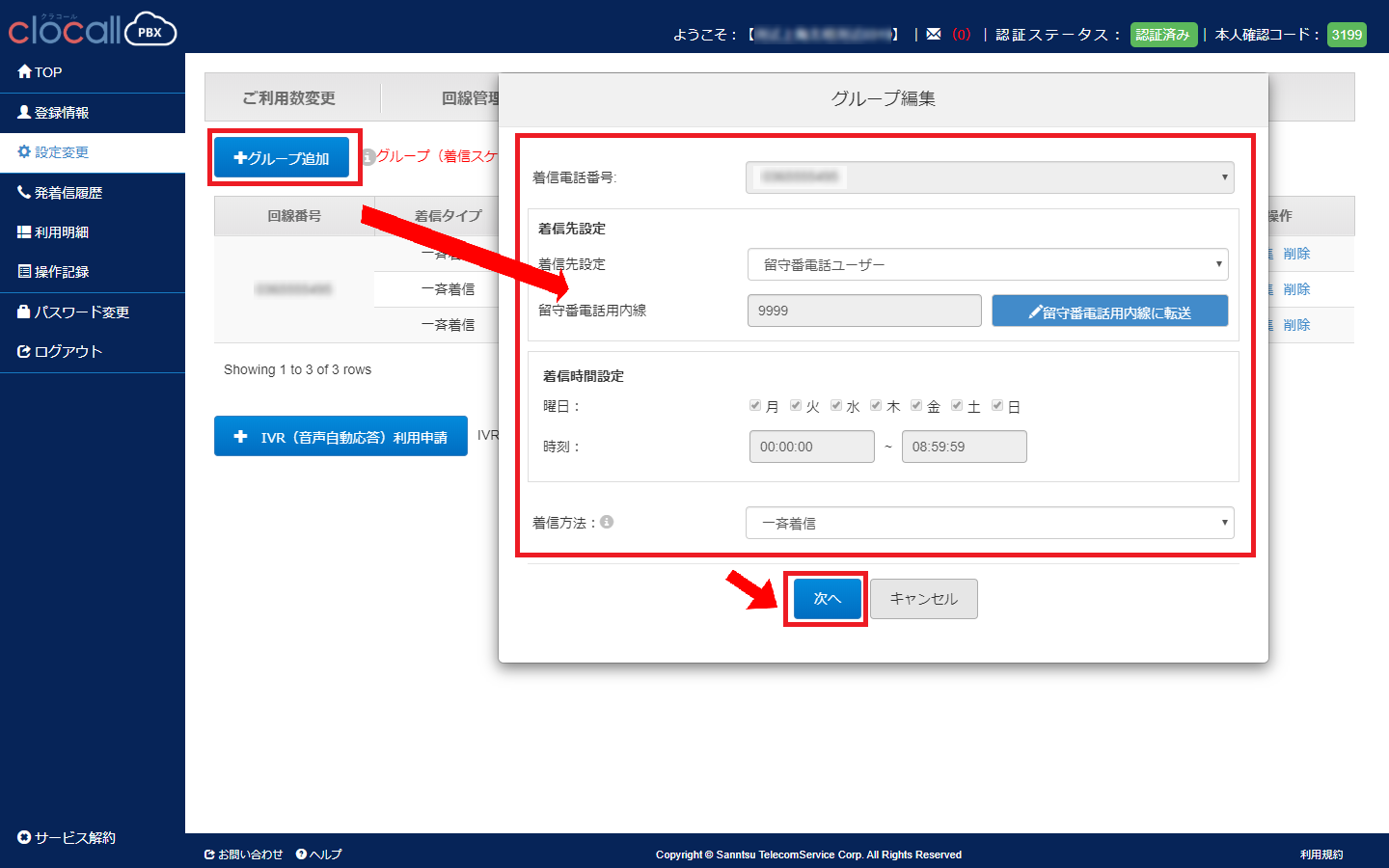The image size is (1389, 868).
Task: Open the 着信方法 dropdown showing 一斉着信
Action: click(990, 523)
